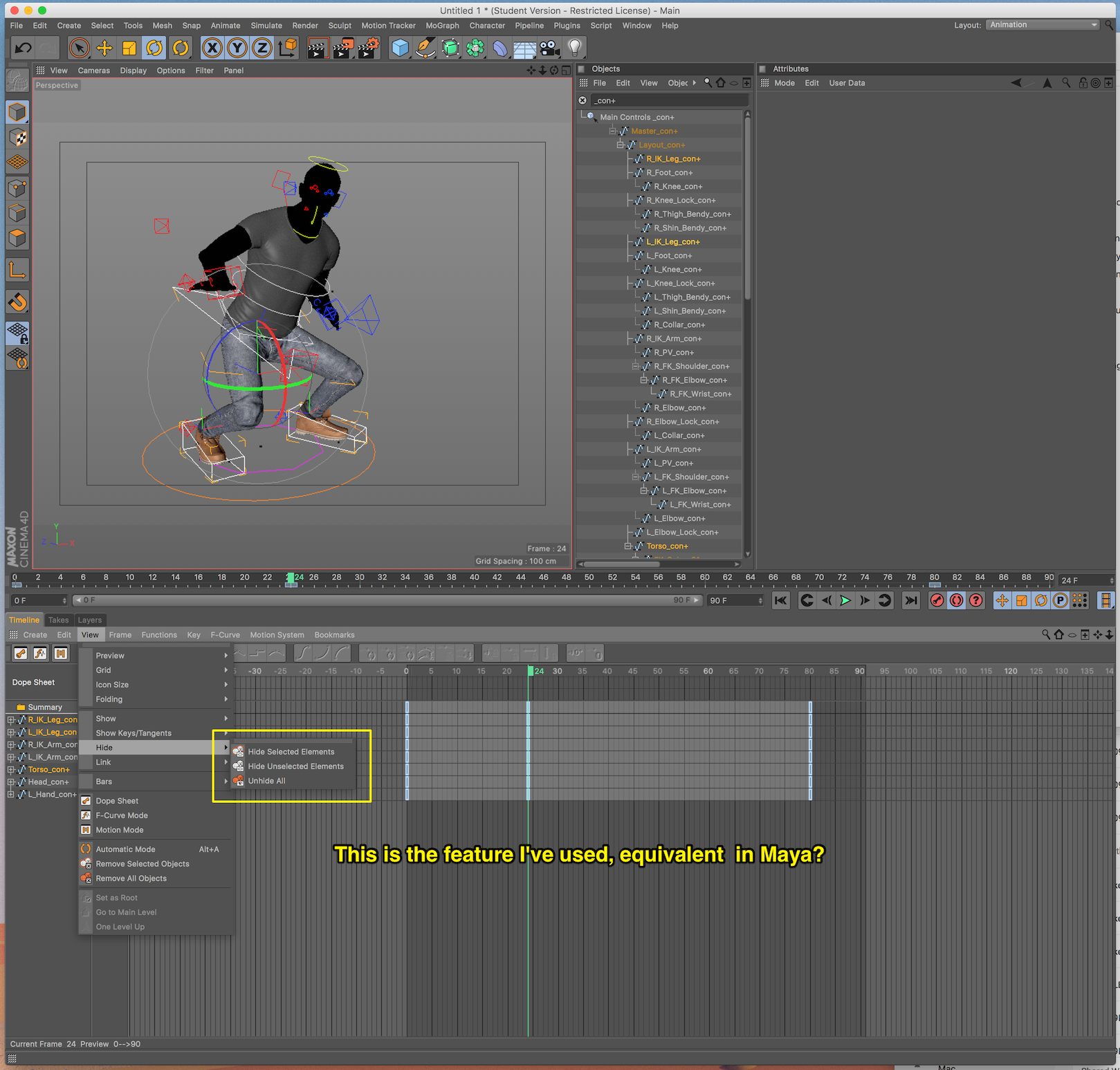Viewport: 1120px width, 1070px height.
Task: Collapse the Torso_con+ object tree node
Action: pos(628,546)
